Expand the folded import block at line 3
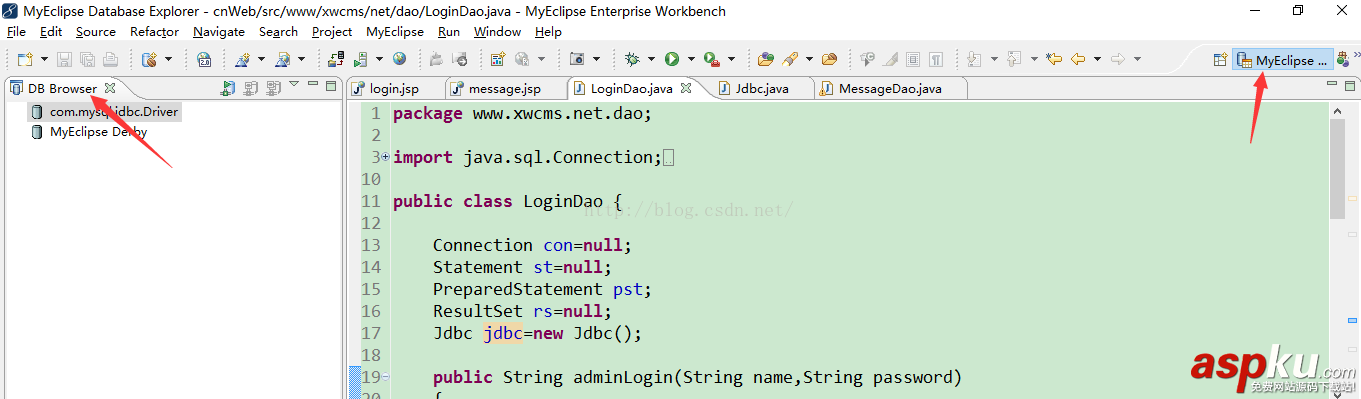 386,157
